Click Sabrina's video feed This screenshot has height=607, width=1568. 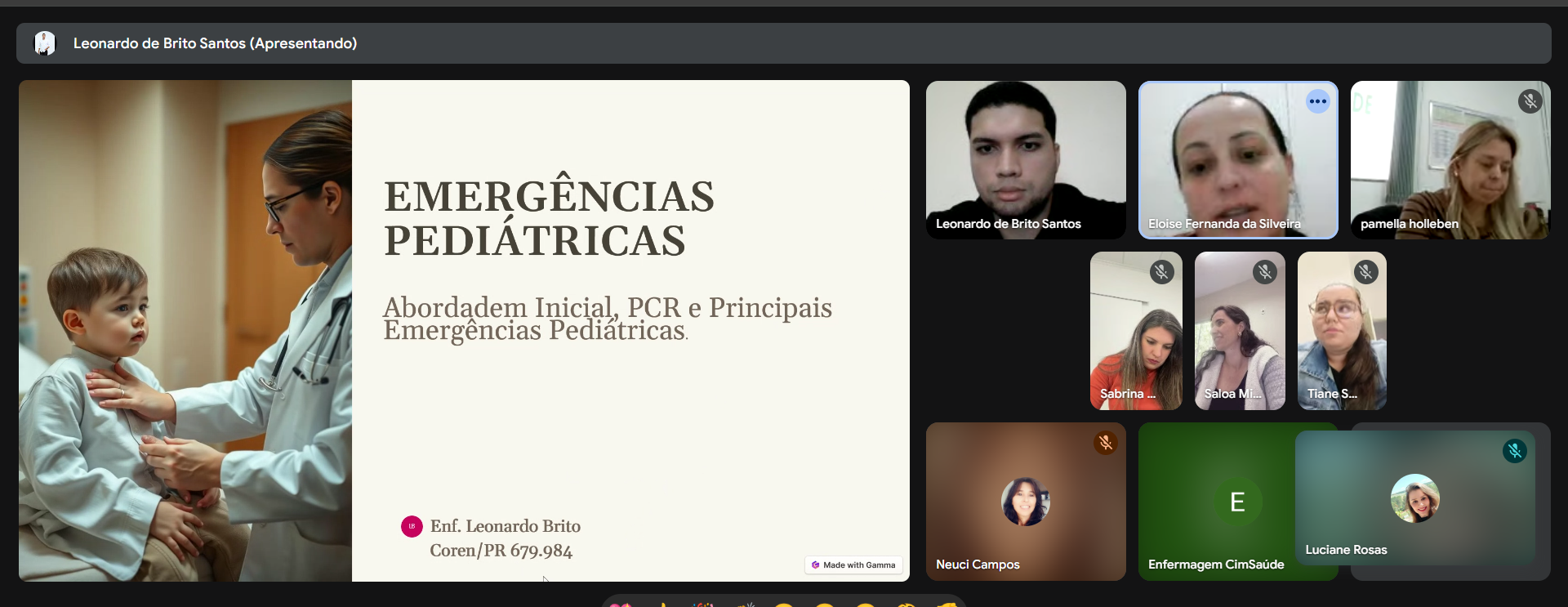click(1135, 343)
